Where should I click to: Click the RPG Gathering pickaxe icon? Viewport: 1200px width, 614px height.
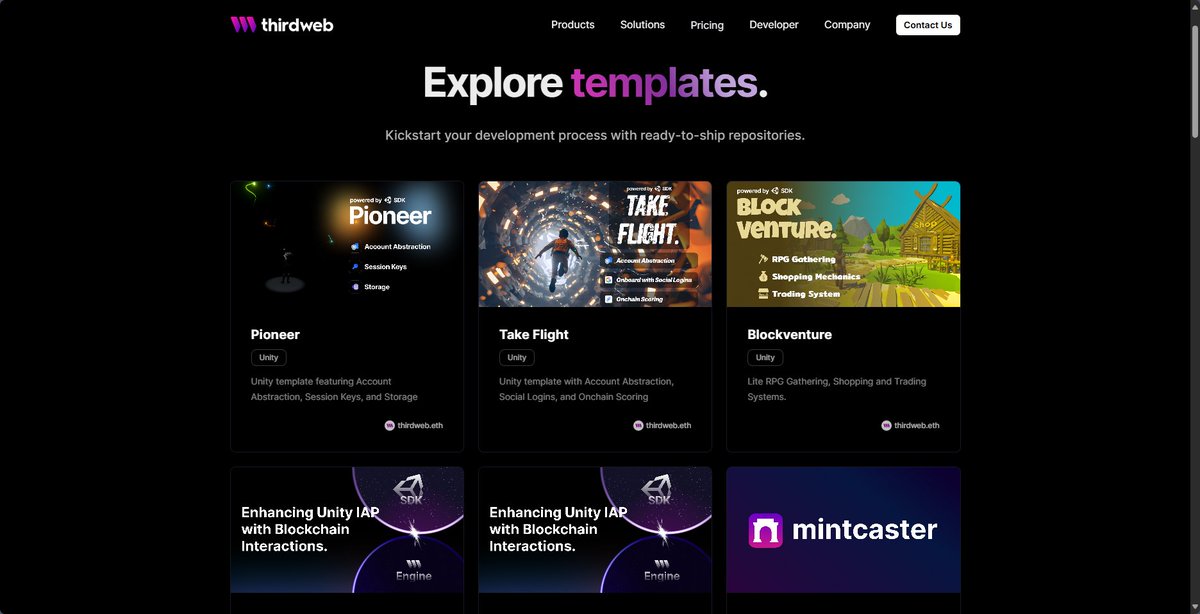pyautogui.click(x=763, y=259)
